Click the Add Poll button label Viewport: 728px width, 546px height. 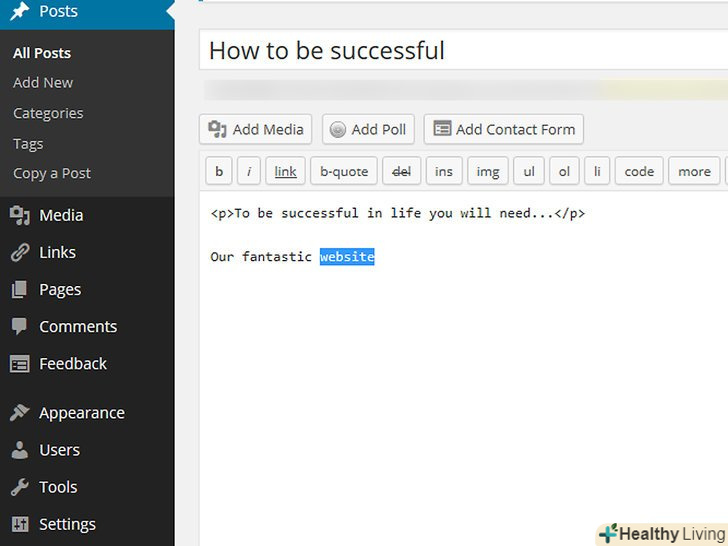point(378,130)
